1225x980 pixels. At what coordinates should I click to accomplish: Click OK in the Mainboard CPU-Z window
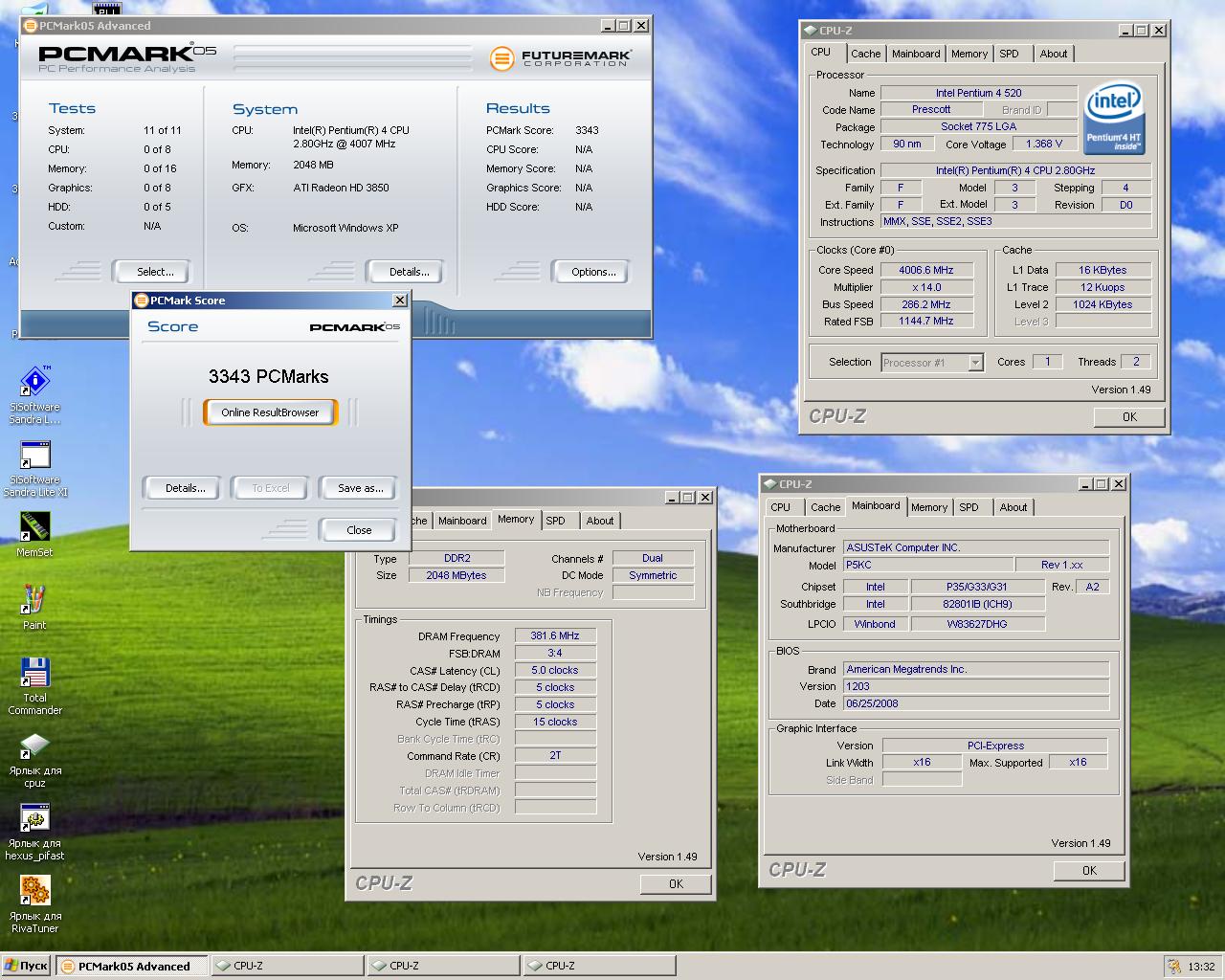point(1089,871)
